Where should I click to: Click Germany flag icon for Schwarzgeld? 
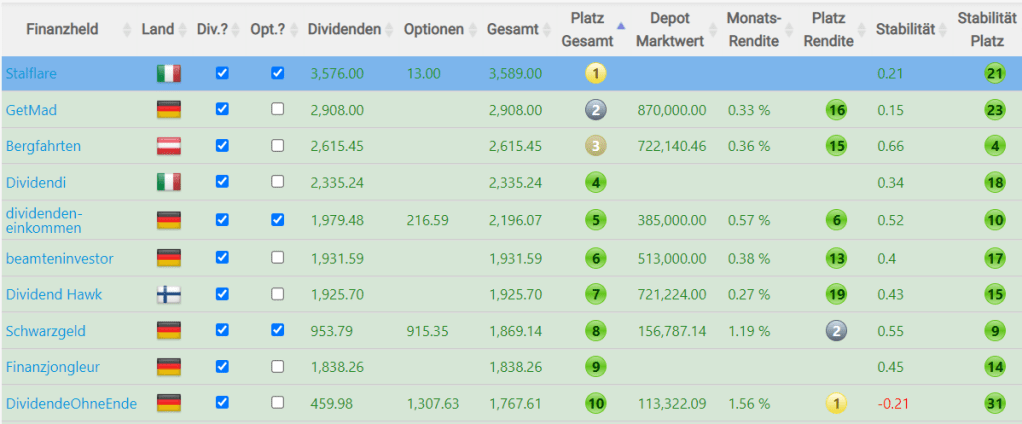point(168,330)
